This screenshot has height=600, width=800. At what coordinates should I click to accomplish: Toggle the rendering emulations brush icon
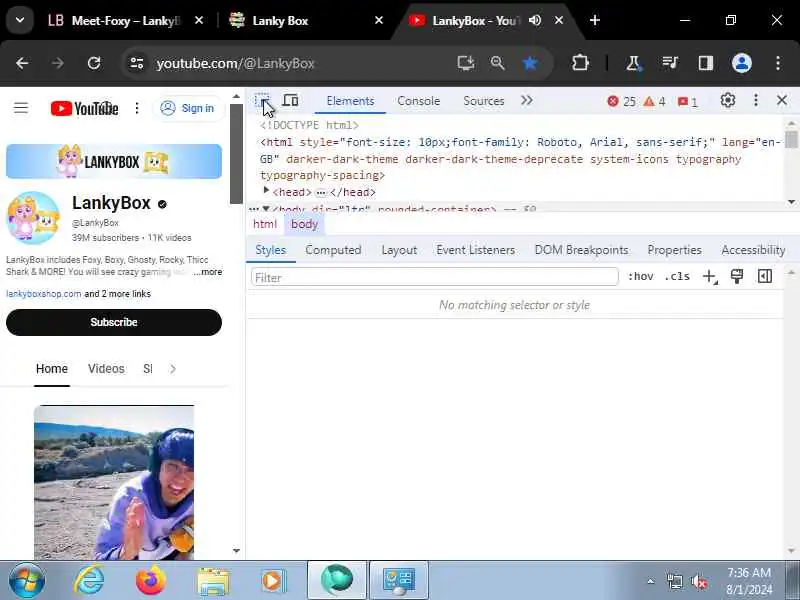(x=737, y=277)
